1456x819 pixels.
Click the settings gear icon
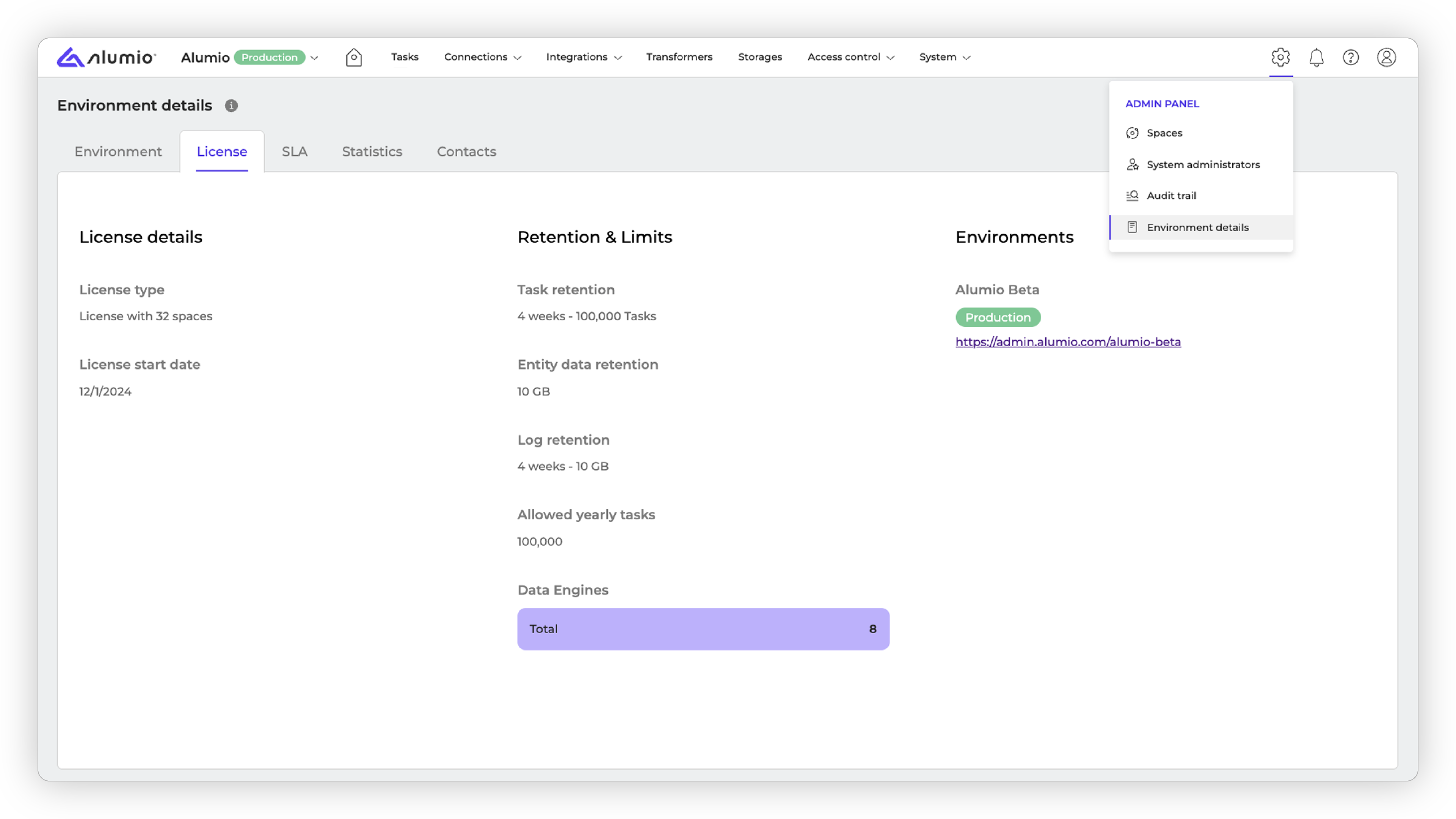coord(1280,57)
